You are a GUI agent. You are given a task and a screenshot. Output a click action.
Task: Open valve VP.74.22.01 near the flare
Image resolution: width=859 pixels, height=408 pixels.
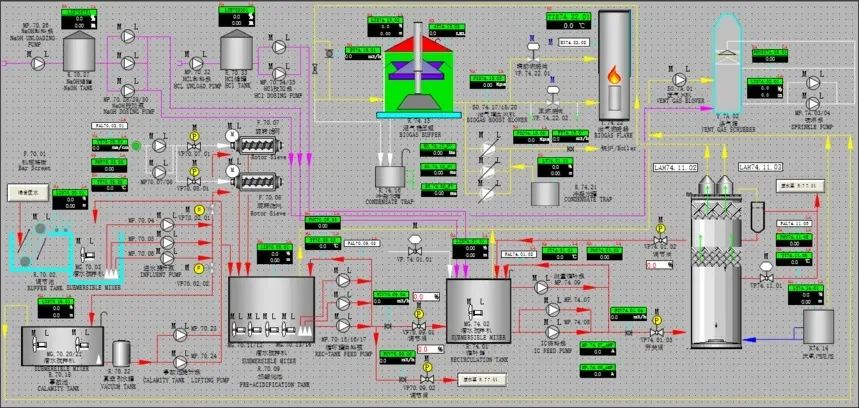(x=533, y=50)
